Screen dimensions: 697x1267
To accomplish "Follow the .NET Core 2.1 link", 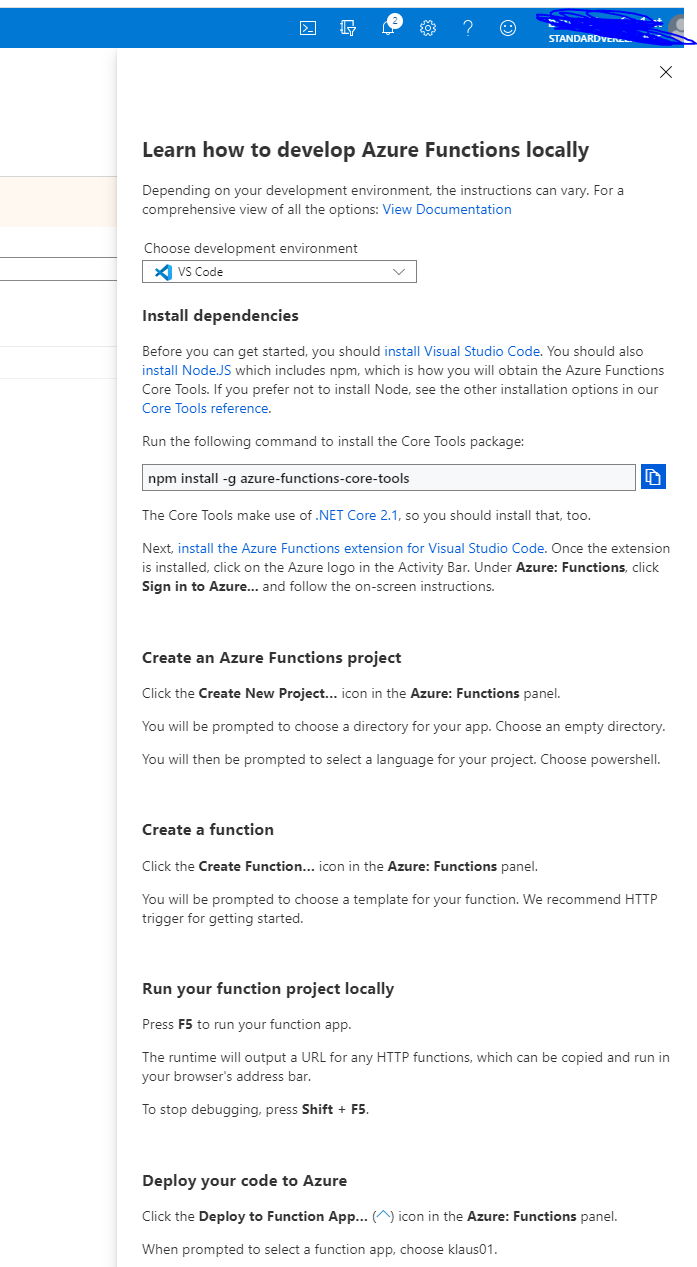I will (357, 515).
